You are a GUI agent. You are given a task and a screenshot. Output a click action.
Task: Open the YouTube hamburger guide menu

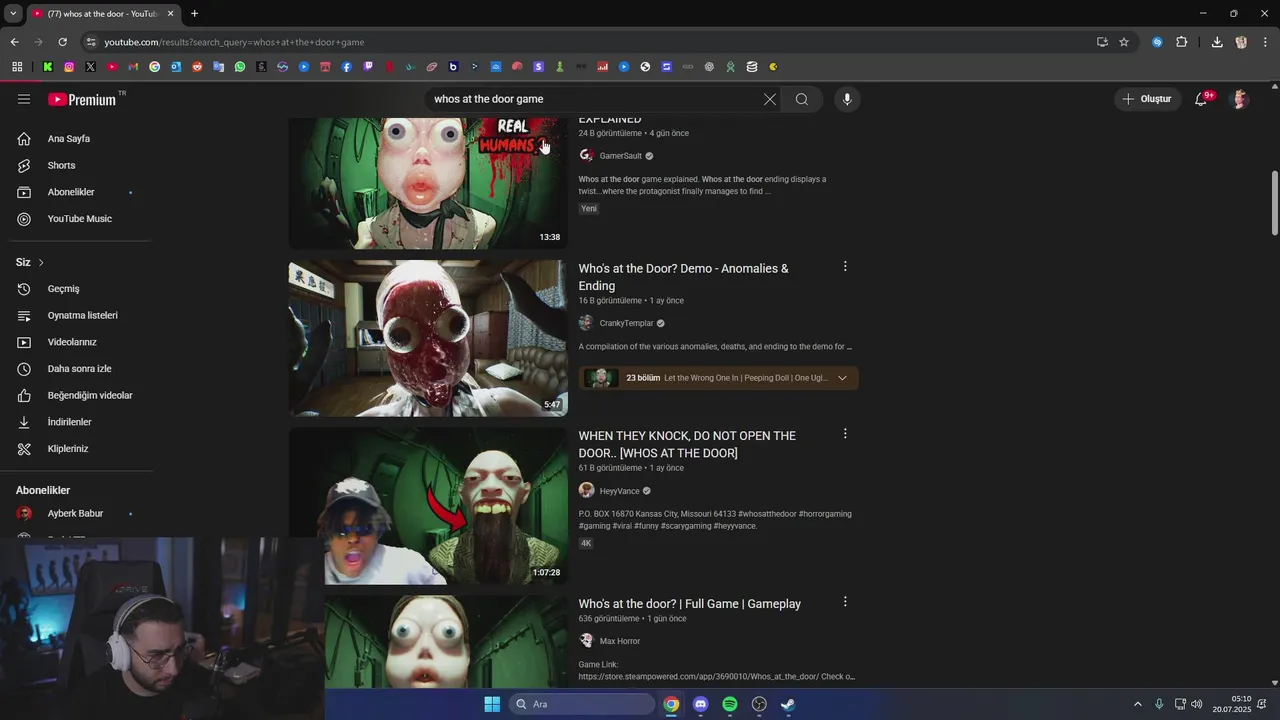tap(24, 99)
